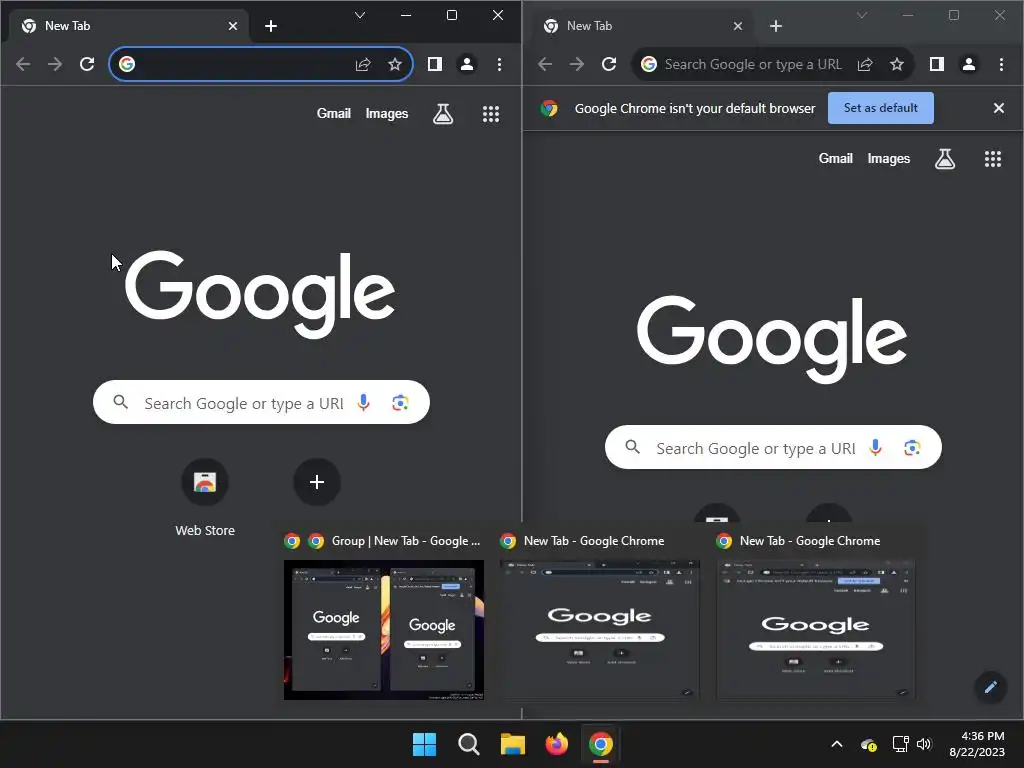Select New Tab tab in left window
This screenshot has height=768, width=1024.
pos(129,26)
